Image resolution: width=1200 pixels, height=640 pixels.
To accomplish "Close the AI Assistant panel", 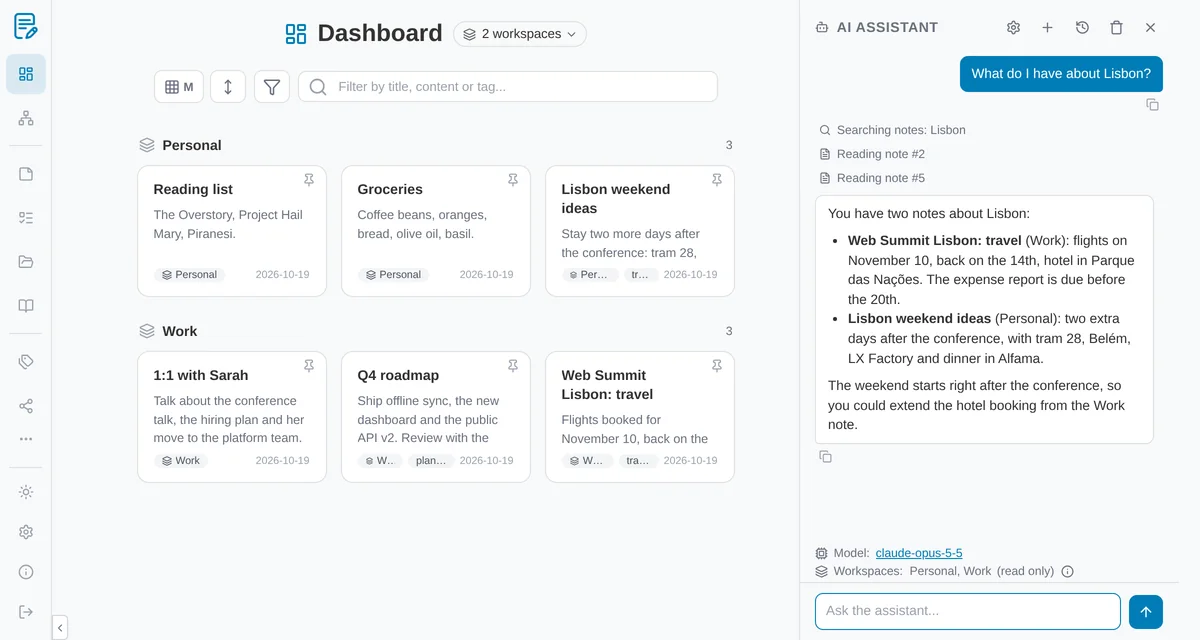I will coord(1150,28).
